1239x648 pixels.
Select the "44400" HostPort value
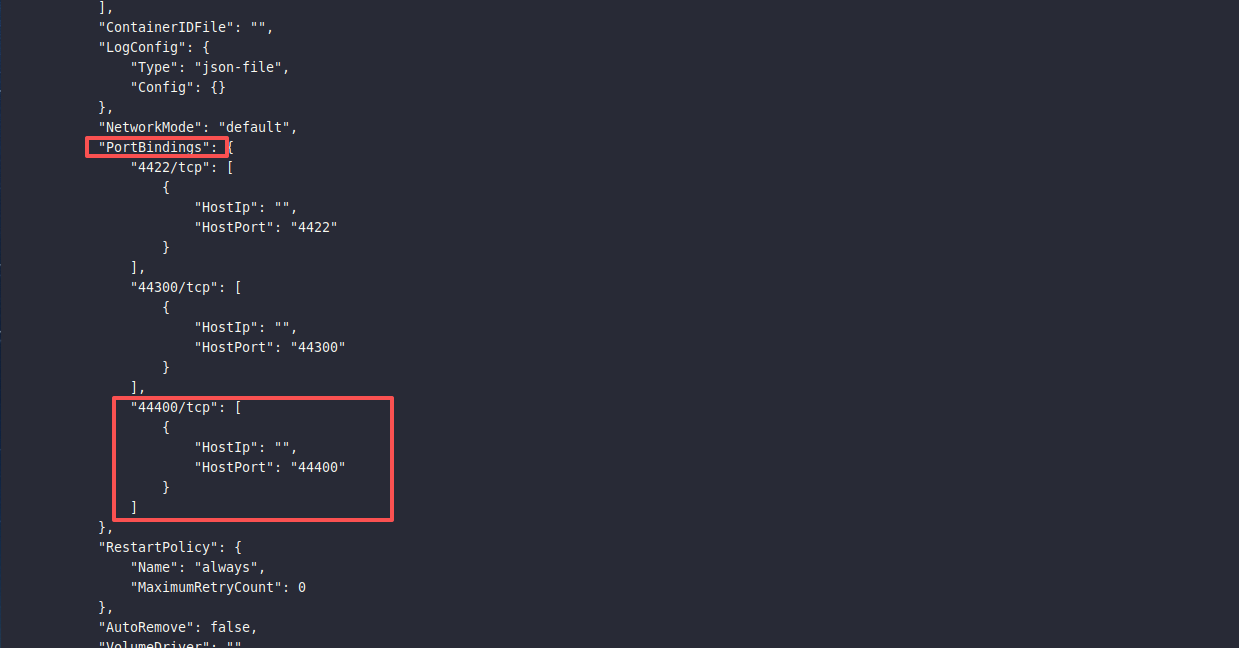click(x=317, y=467)
